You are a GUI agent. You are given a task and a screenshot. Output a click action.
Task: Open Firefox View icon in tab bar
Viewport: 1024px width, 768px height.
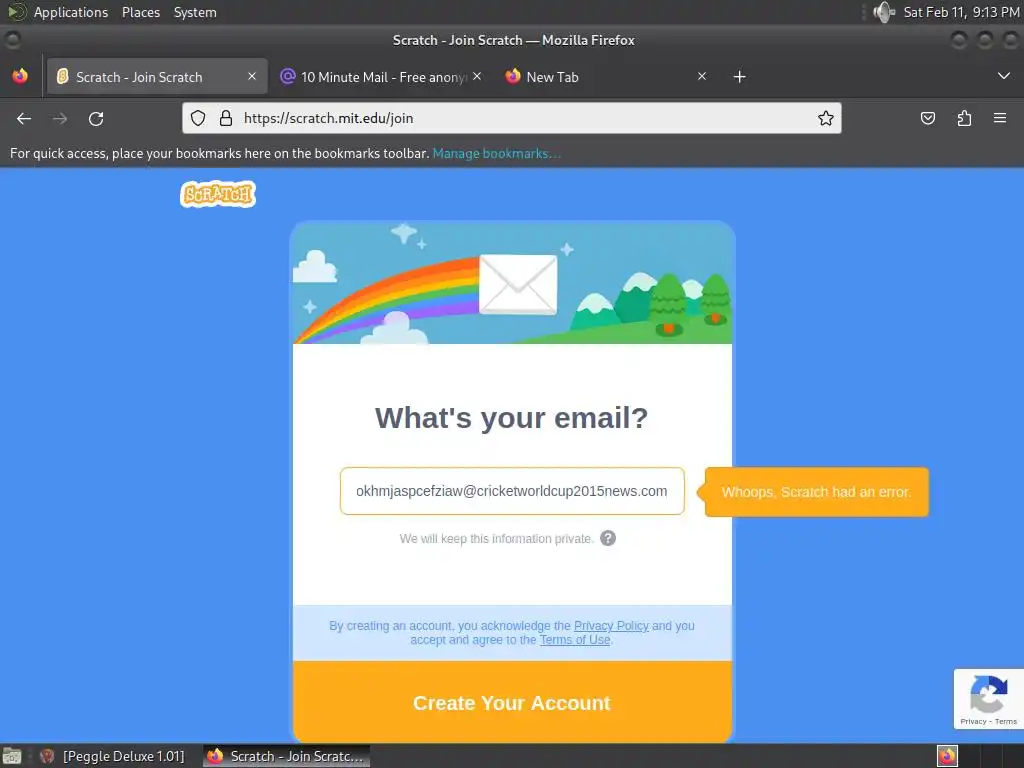click(x=20, y=76)
